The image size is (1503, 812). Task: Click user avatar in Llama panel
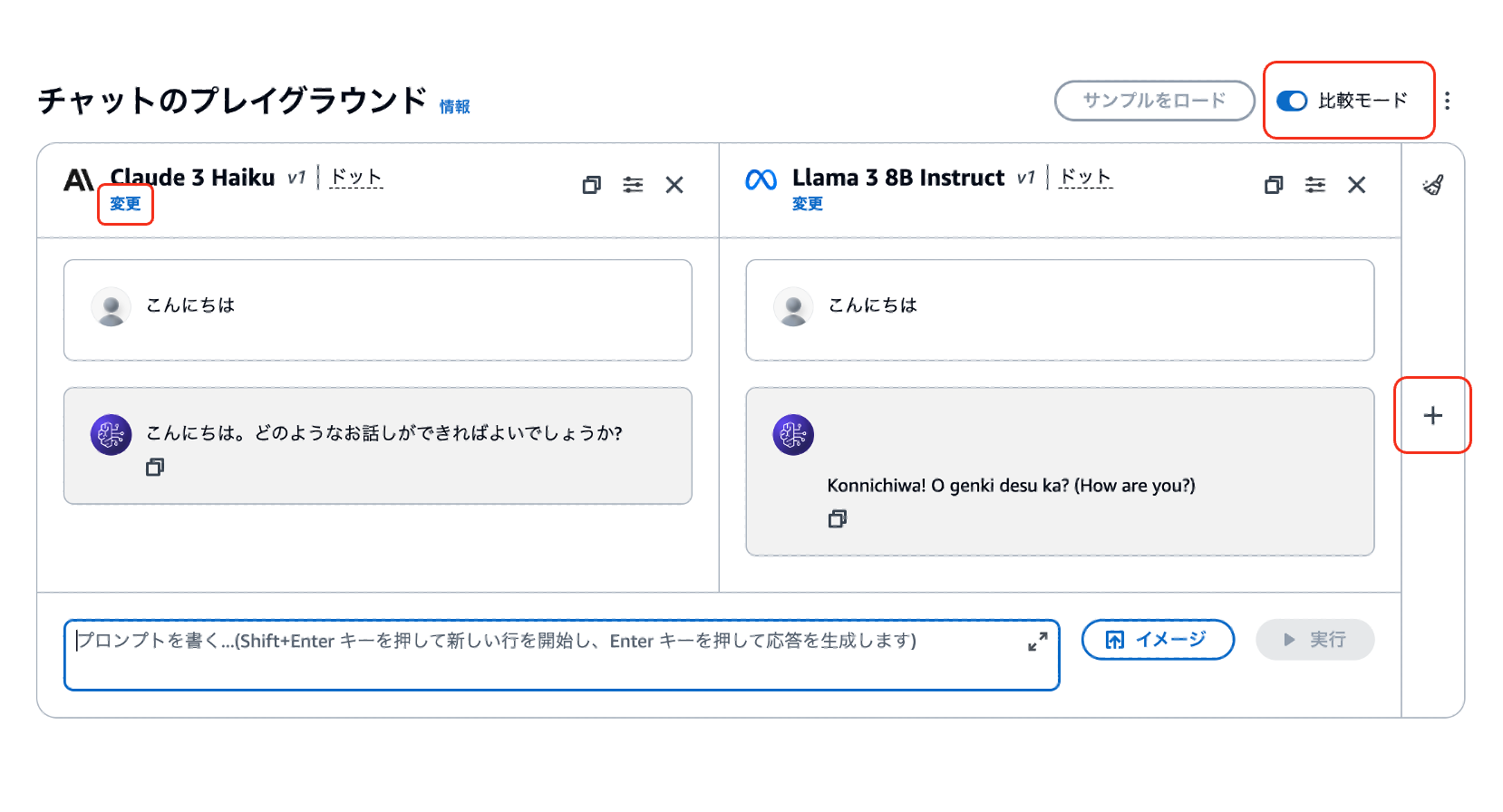coord(793,307)
